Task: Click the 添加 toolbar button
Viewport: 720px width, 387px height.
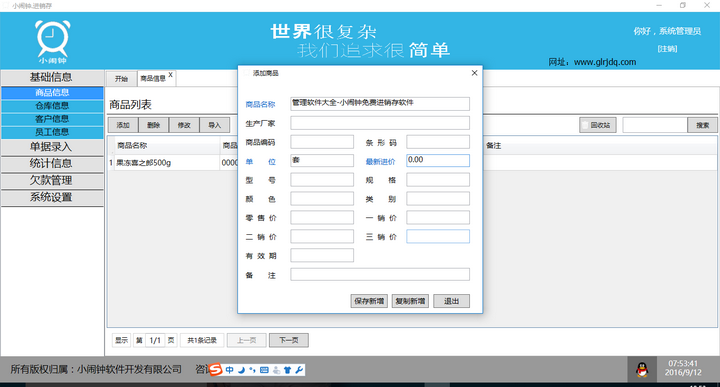Action: (123, 125)
